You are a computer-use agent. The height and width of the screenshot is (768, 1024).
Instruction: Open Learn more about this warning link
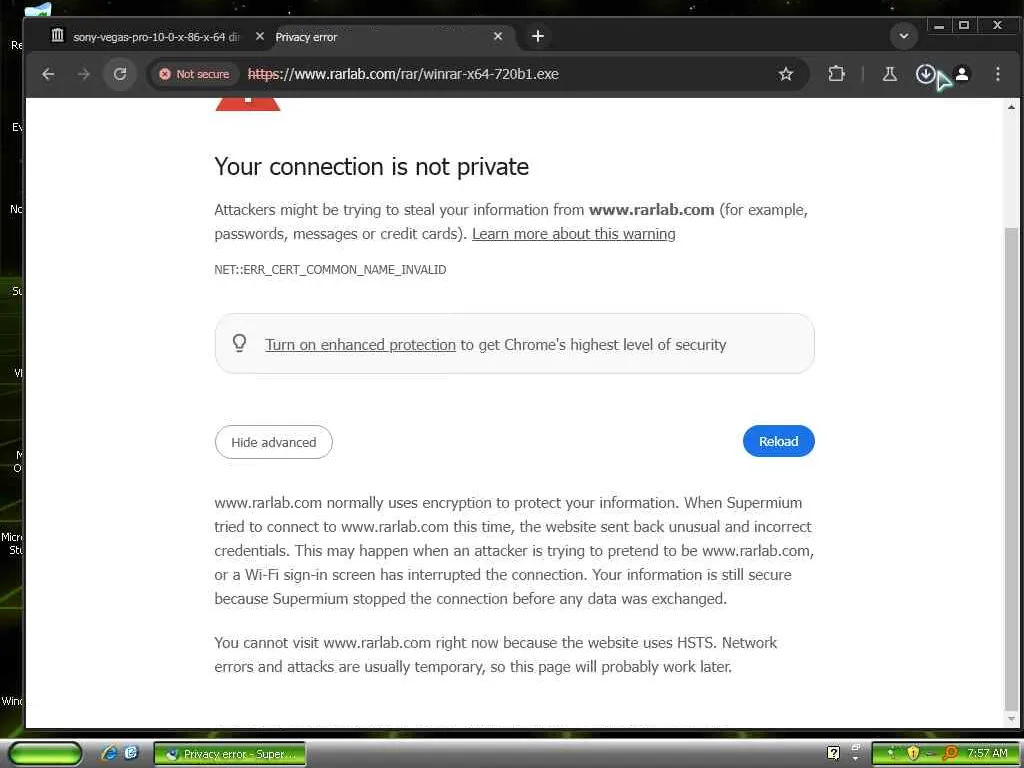[573, 234]
